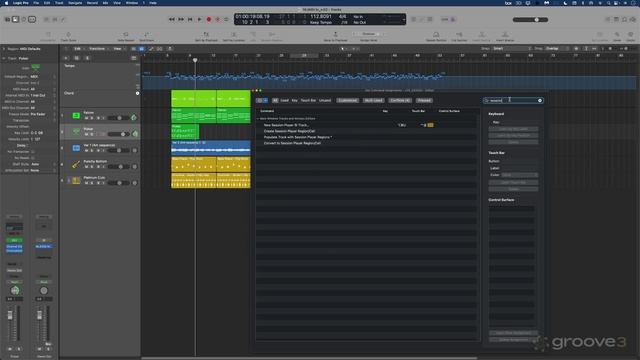The width and height of the screenshot is (640, 360).
Task: Solo the Platinum Cuts track
Action: 92,183
